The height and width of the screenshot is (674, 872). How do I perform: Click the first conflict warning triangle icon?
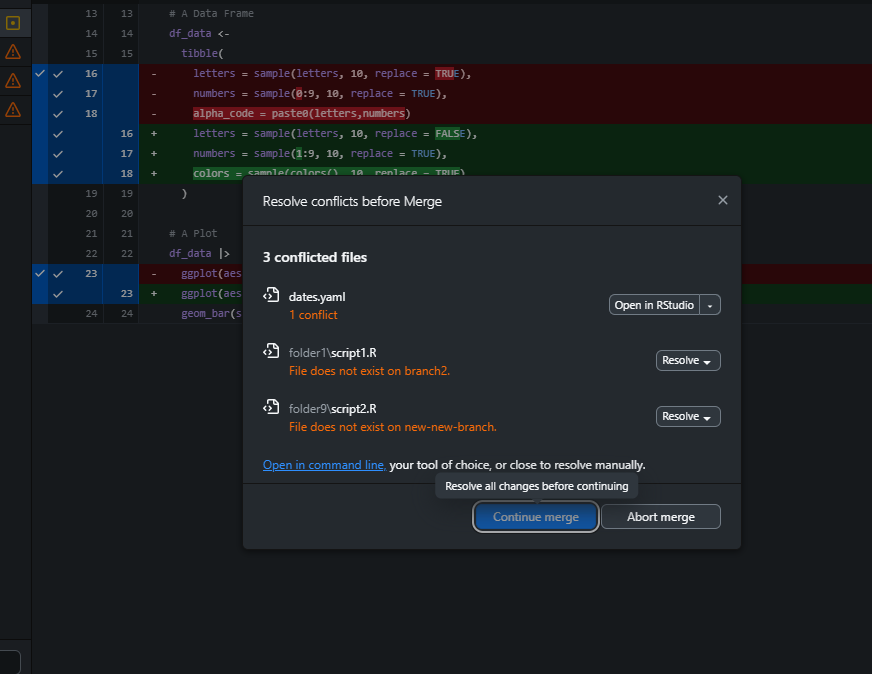click(x=13, y=51)
